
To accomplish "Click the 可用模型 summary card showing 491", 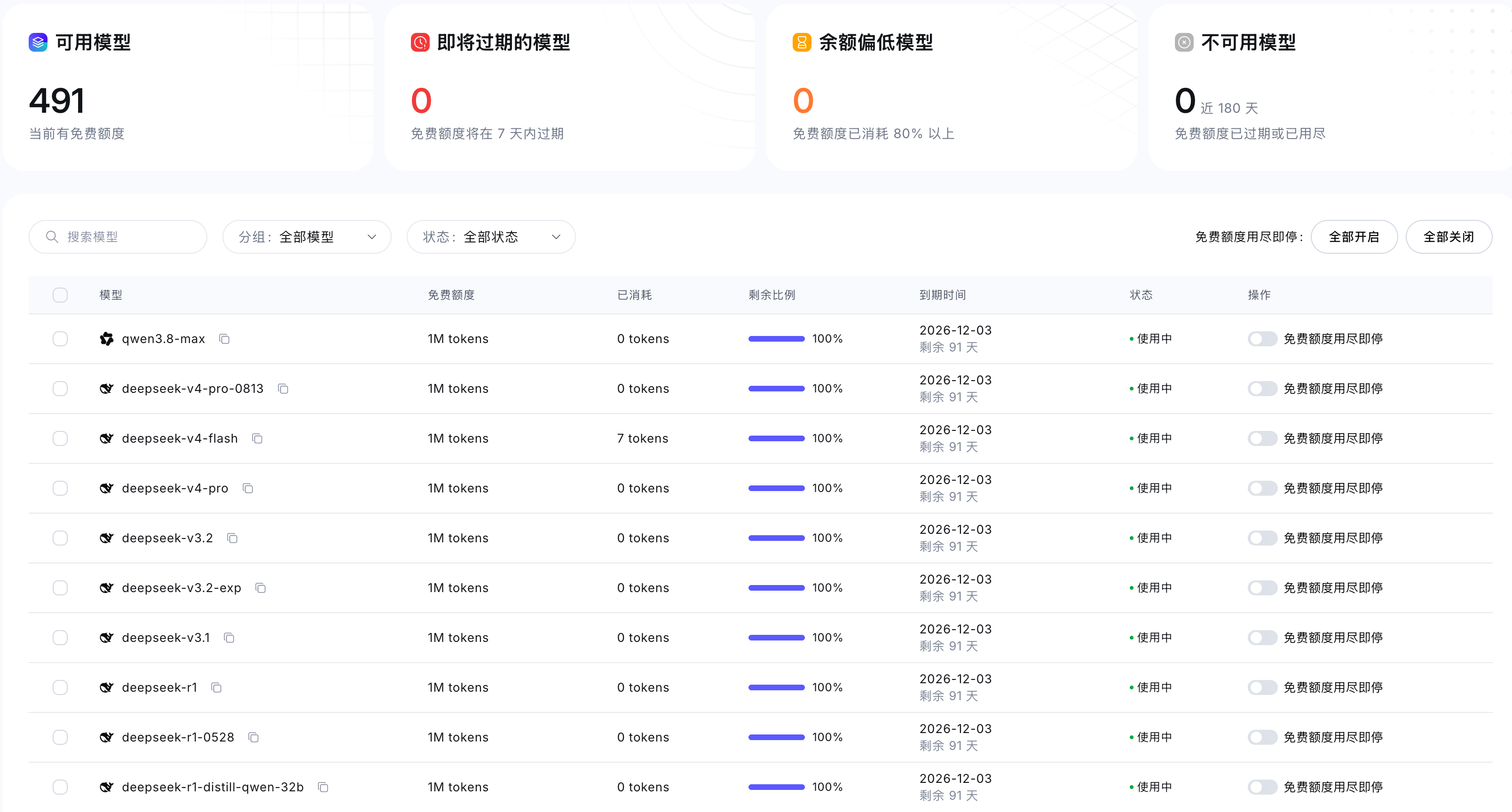I will (x=188, y=87).
